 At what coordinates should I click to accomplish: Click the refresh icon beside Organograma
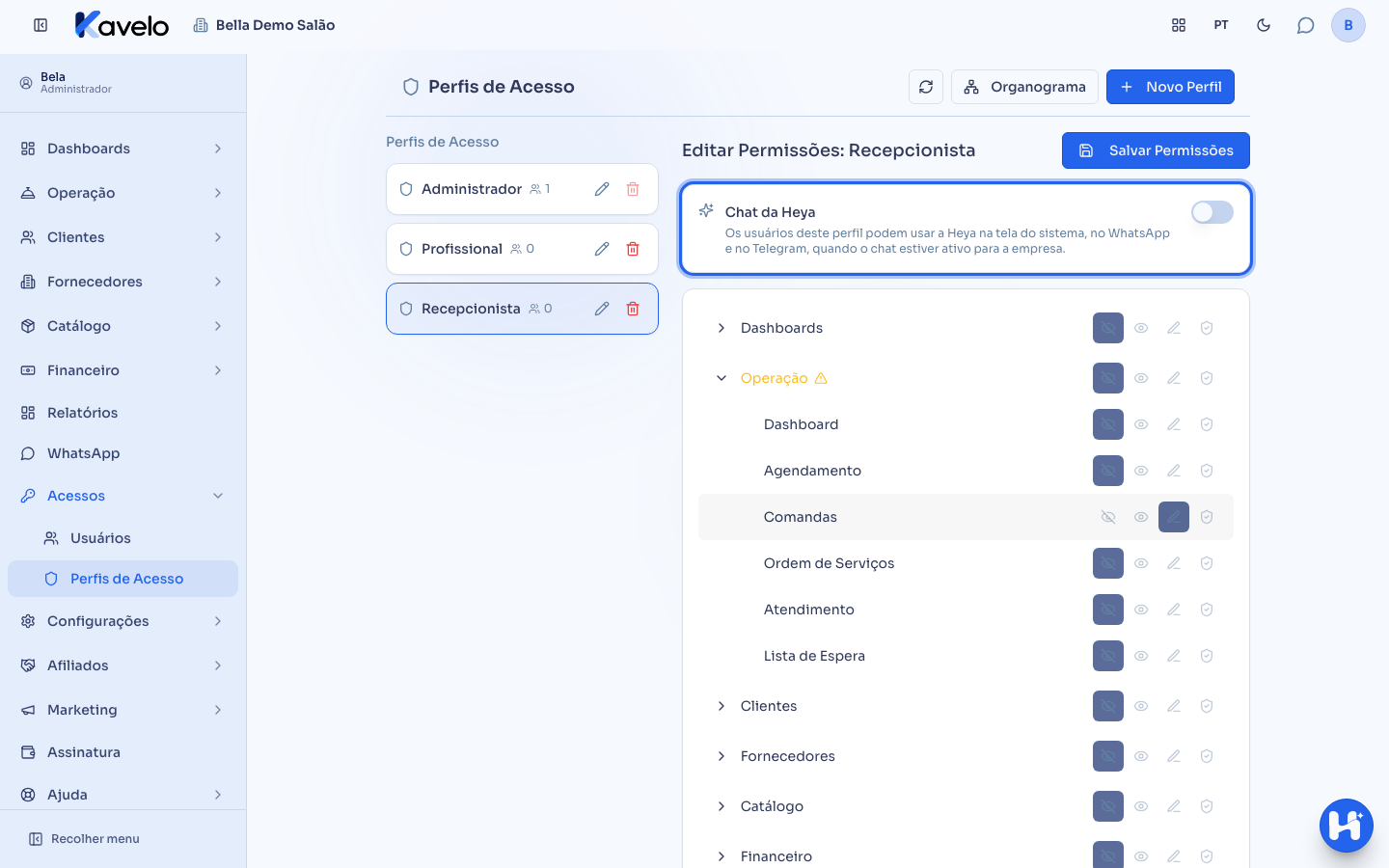926,87
